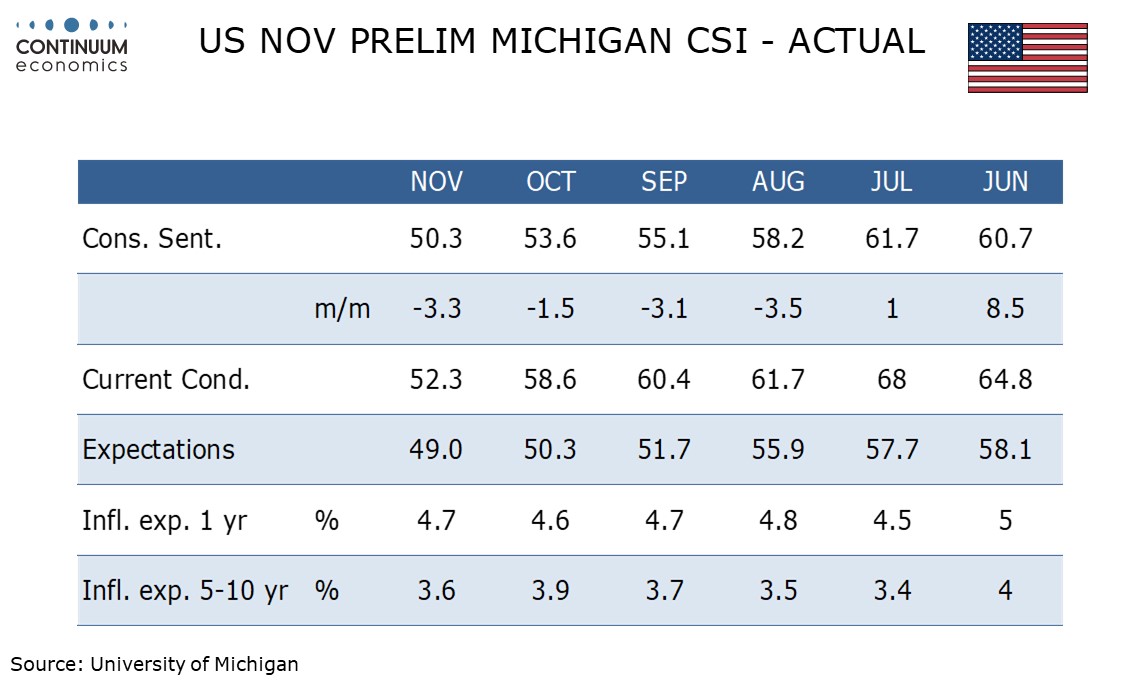Click the AUG column header
Viewport: 1134px width, 680px height.
point(778,181)
